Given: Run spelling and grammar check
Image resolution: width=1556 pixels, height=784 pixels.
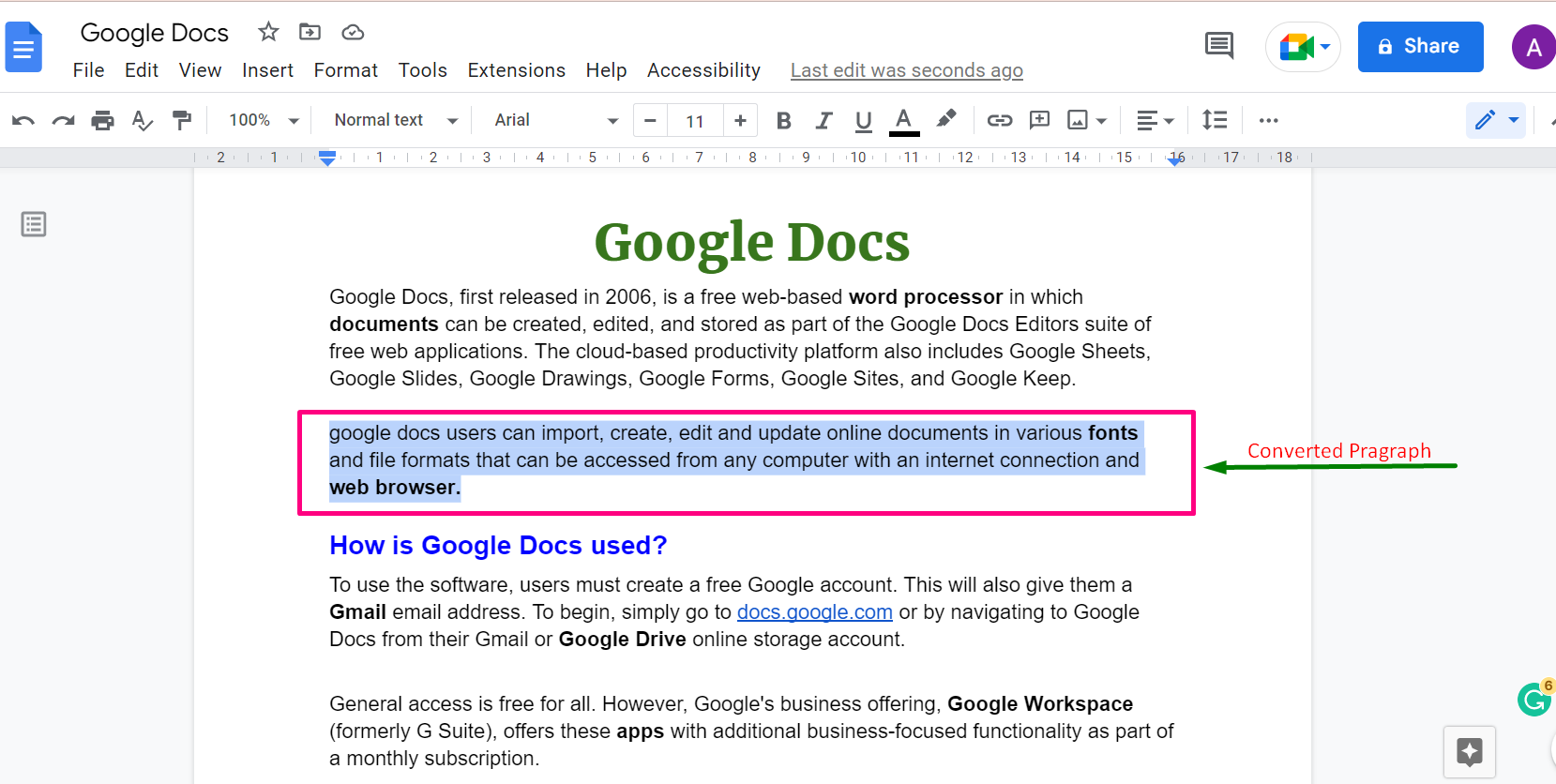Looking at the screenshot, I should point(143,120).
